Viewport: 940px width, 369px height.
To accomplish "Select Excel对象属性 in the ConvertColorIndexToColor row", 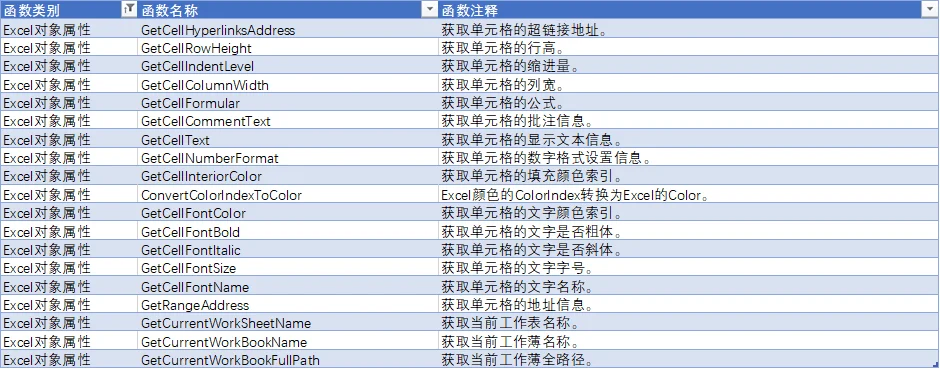I will (x=47, y=195).
